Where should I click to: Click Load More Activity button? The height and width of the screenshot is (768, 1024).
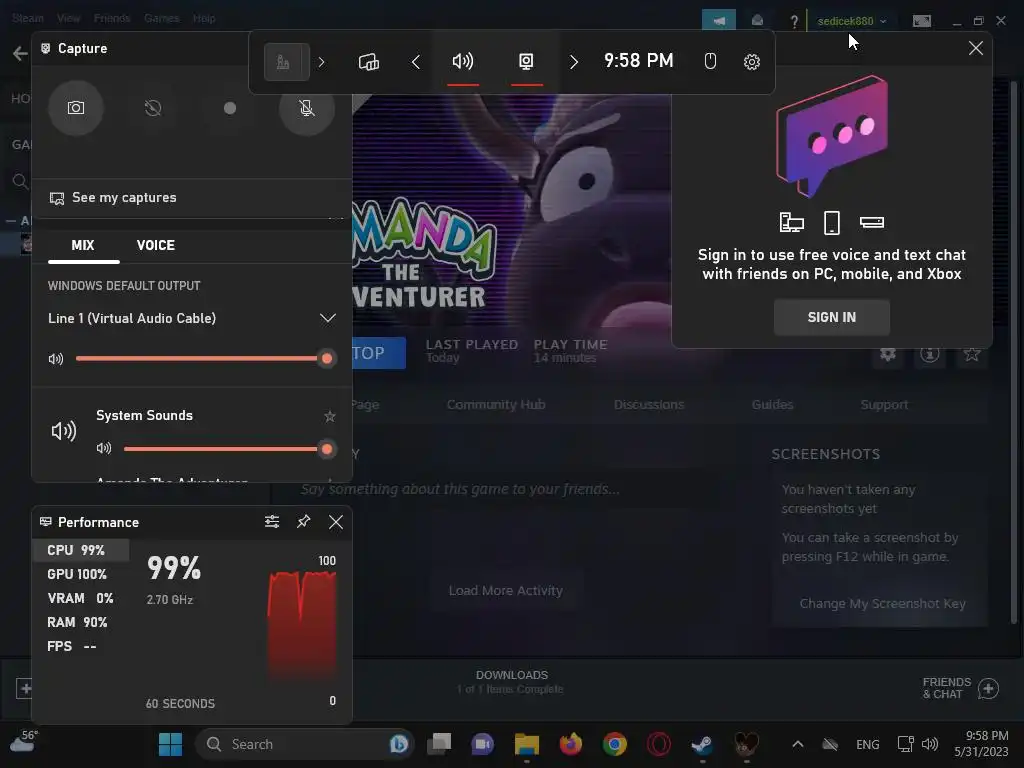coord(505,590)
